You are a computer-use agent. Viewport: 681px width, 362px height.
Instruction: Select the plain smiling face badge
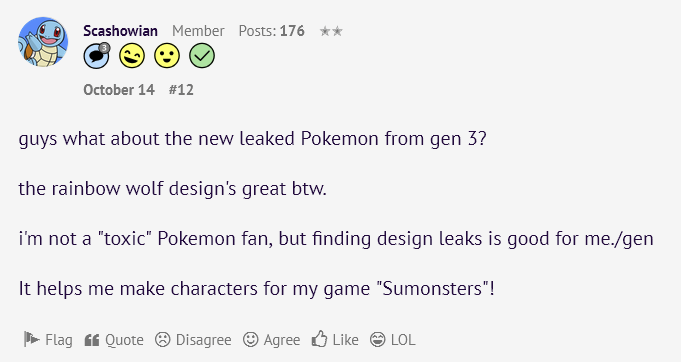coord(167,56)
